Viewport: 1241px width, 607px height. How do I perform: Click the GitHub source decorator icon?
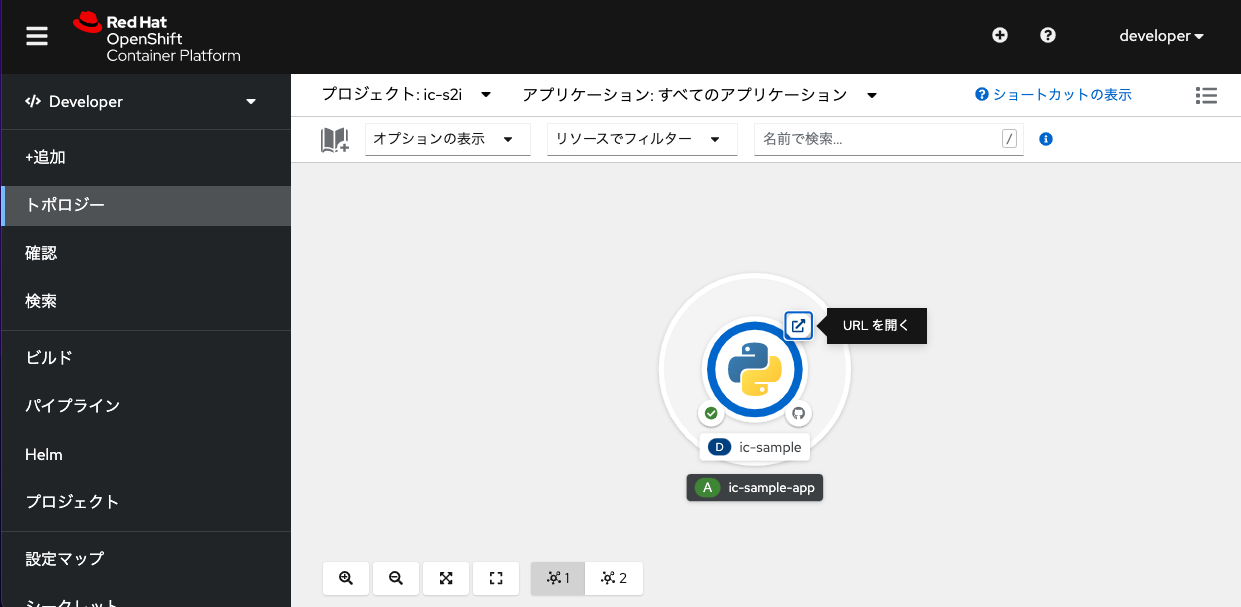point(798,413)
